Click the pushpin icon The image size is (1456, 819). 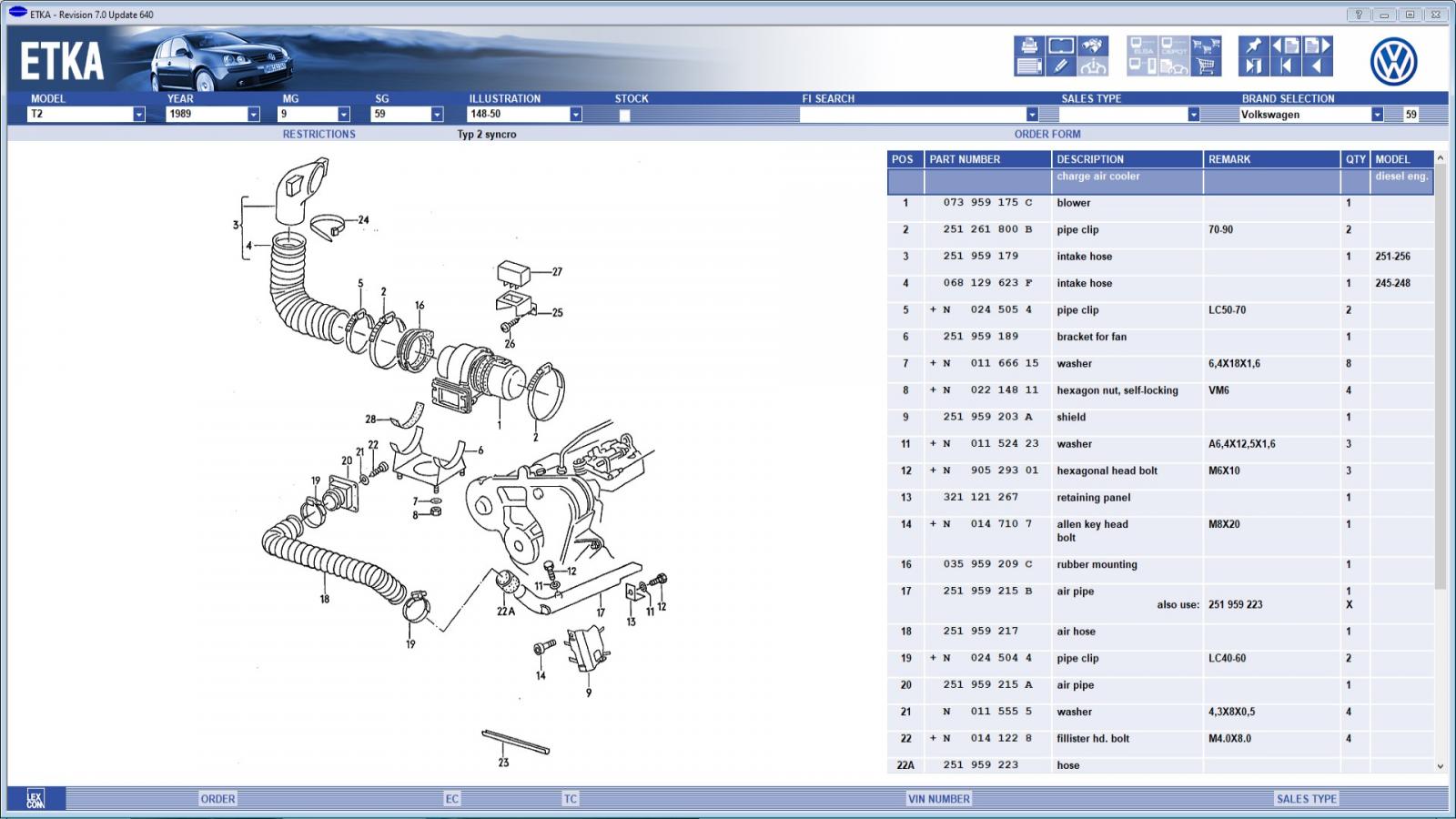pos(1254,45)
